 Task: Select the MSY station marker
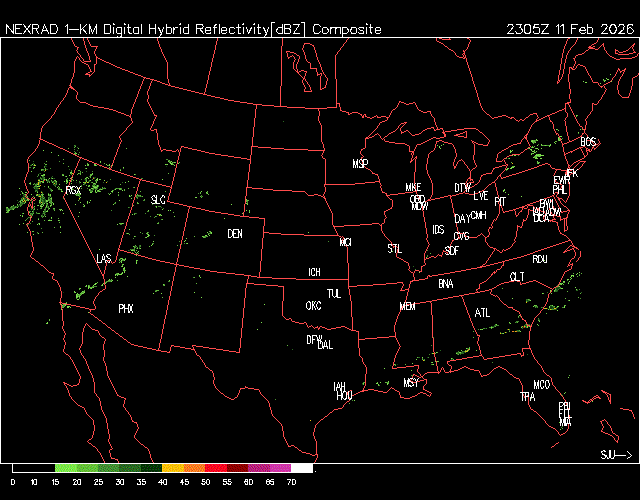click(x=411, y=383)
